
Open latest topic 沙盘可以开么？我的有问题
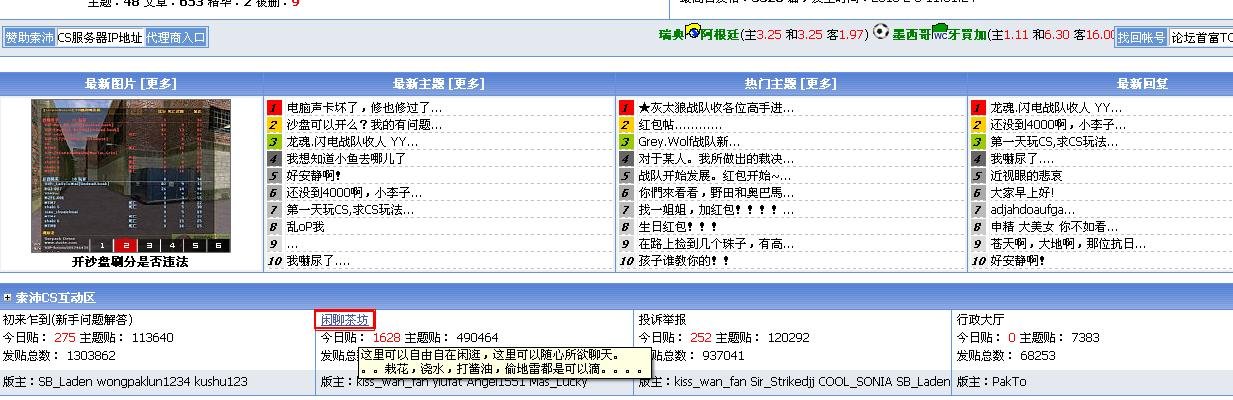[364, 125]
